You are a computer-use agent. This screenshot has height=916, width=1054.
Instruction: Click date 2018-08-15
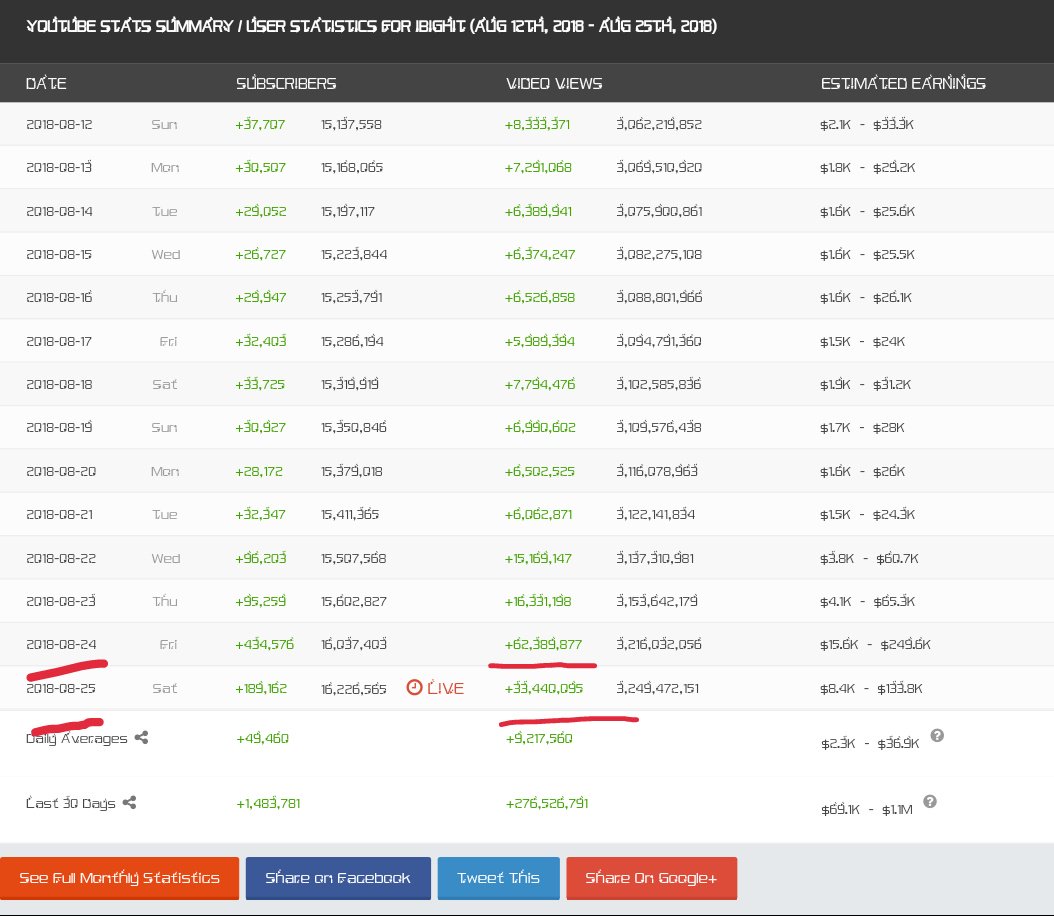coord(59,254)
